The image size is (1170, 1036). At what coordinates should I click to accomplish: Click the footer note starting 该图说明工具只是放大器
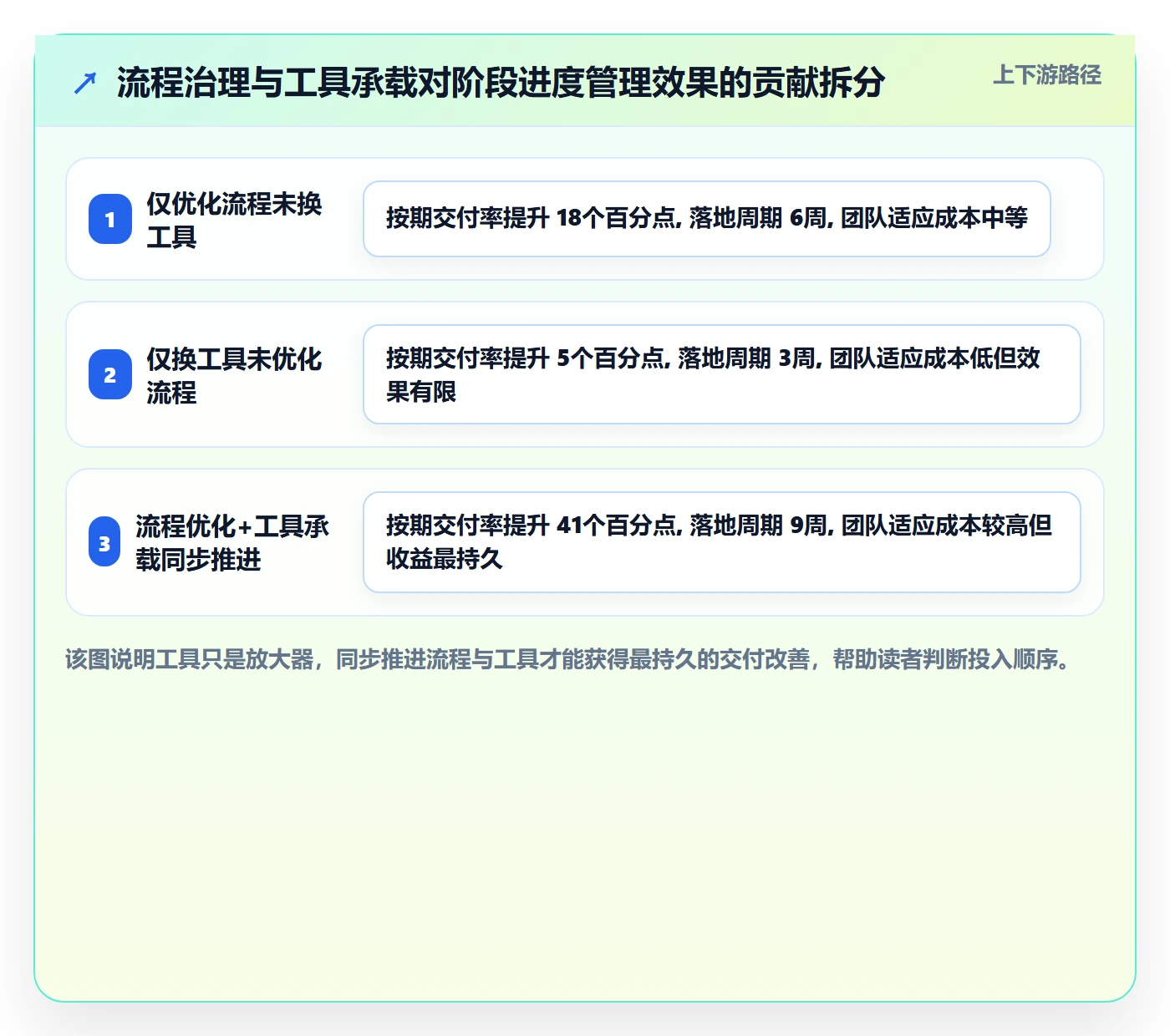[x=568, y=659]
